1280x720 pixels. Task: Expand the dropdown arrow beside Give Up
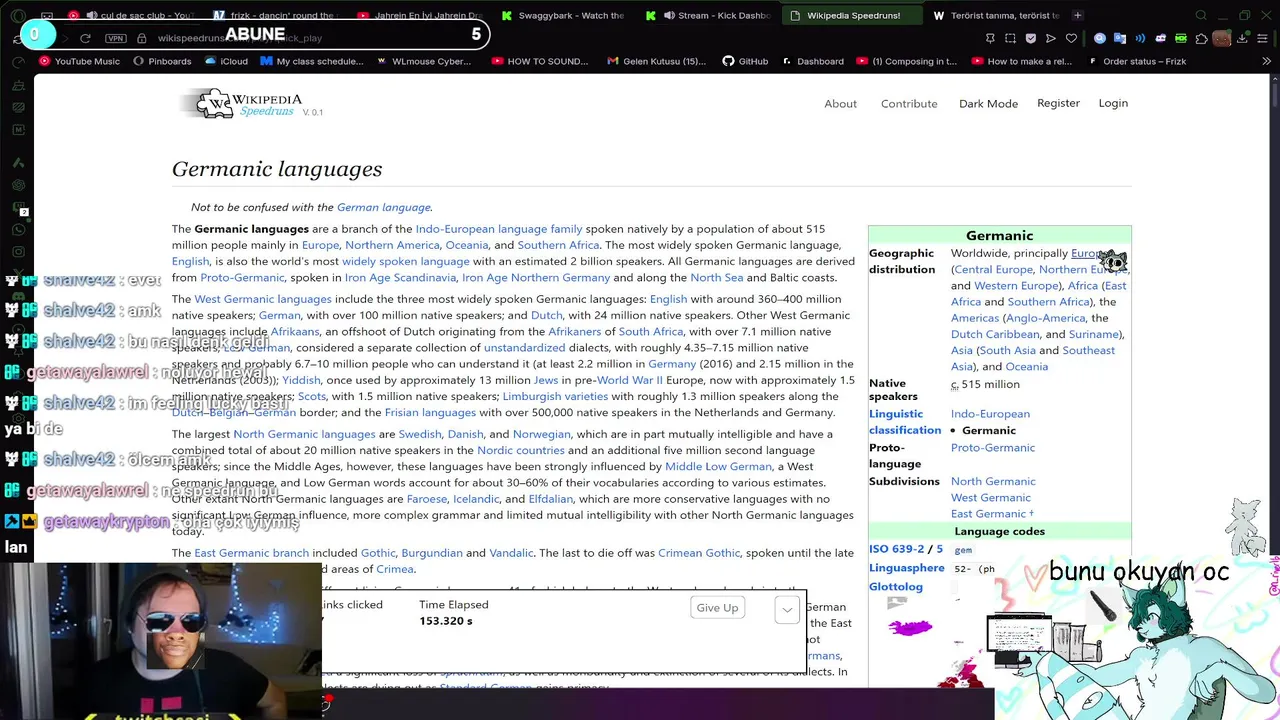click(787, 608)
